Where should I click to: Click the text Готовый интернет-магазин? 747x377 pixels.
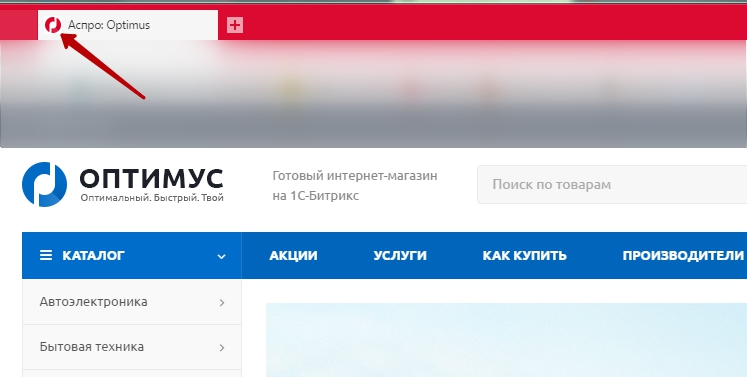coord(355,176)
